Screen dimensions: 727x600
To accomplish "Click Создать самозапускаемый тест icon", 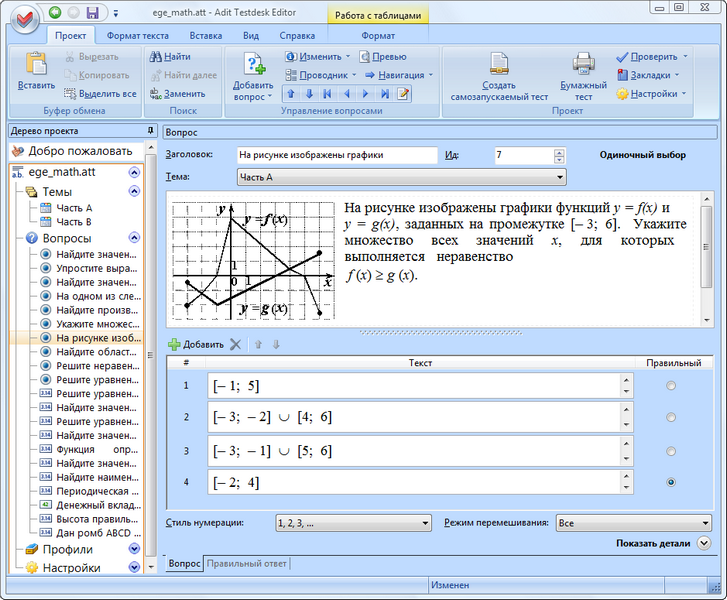I will (498, 67).
